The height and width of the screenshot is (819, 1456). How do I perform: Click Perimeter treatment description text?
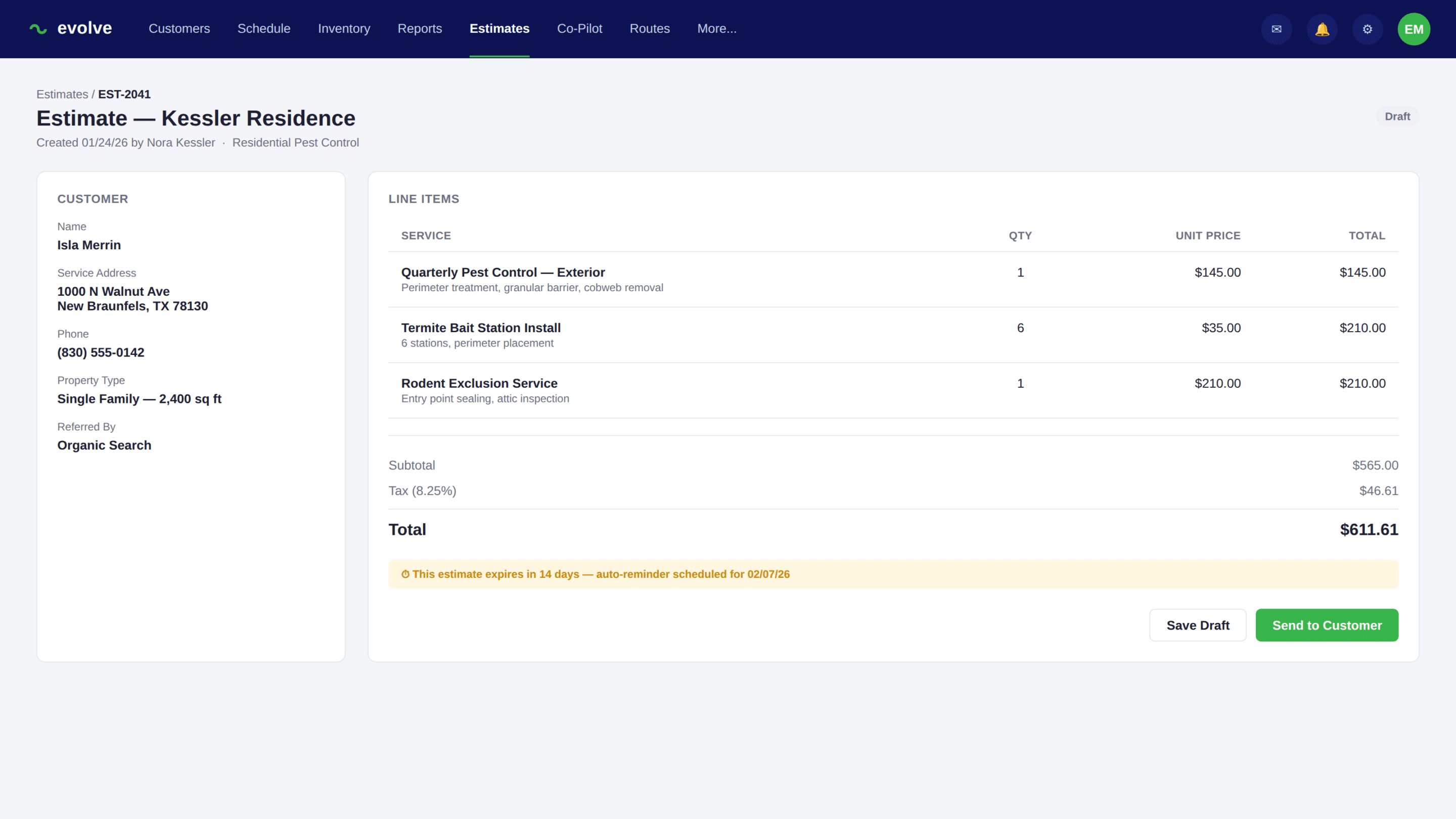pos(532,288)
